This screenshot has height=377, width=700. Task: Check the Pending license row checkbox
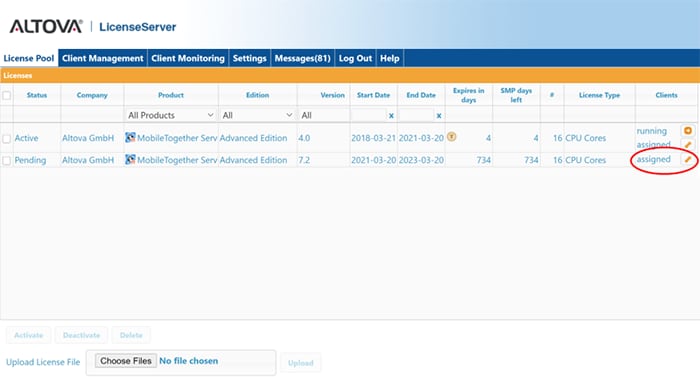tap(7, 160)
